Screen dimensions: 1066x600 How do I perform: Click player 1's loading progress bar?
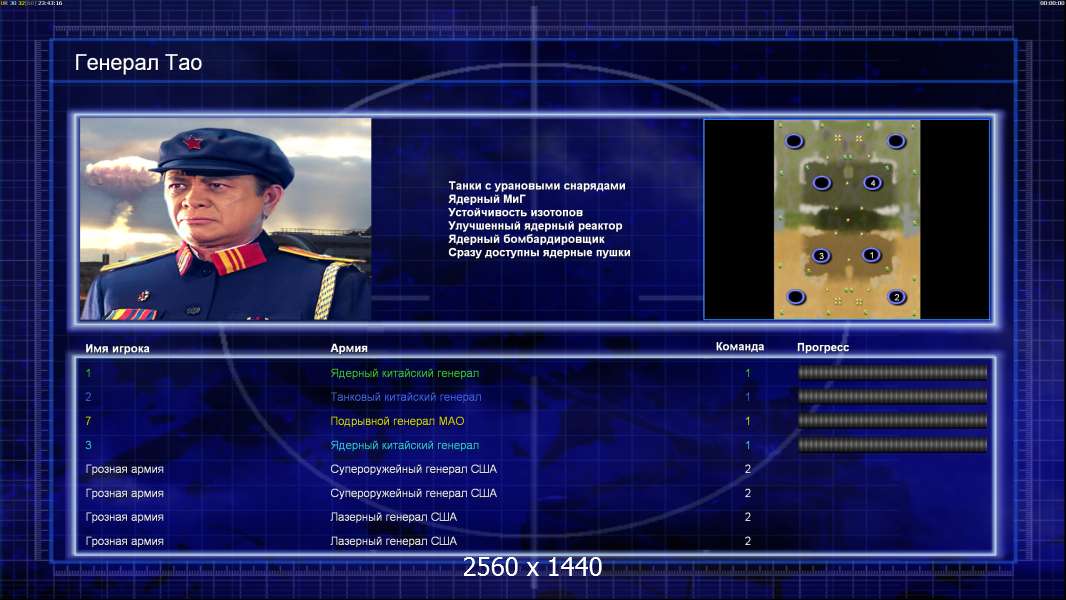[x=893, y=372]
